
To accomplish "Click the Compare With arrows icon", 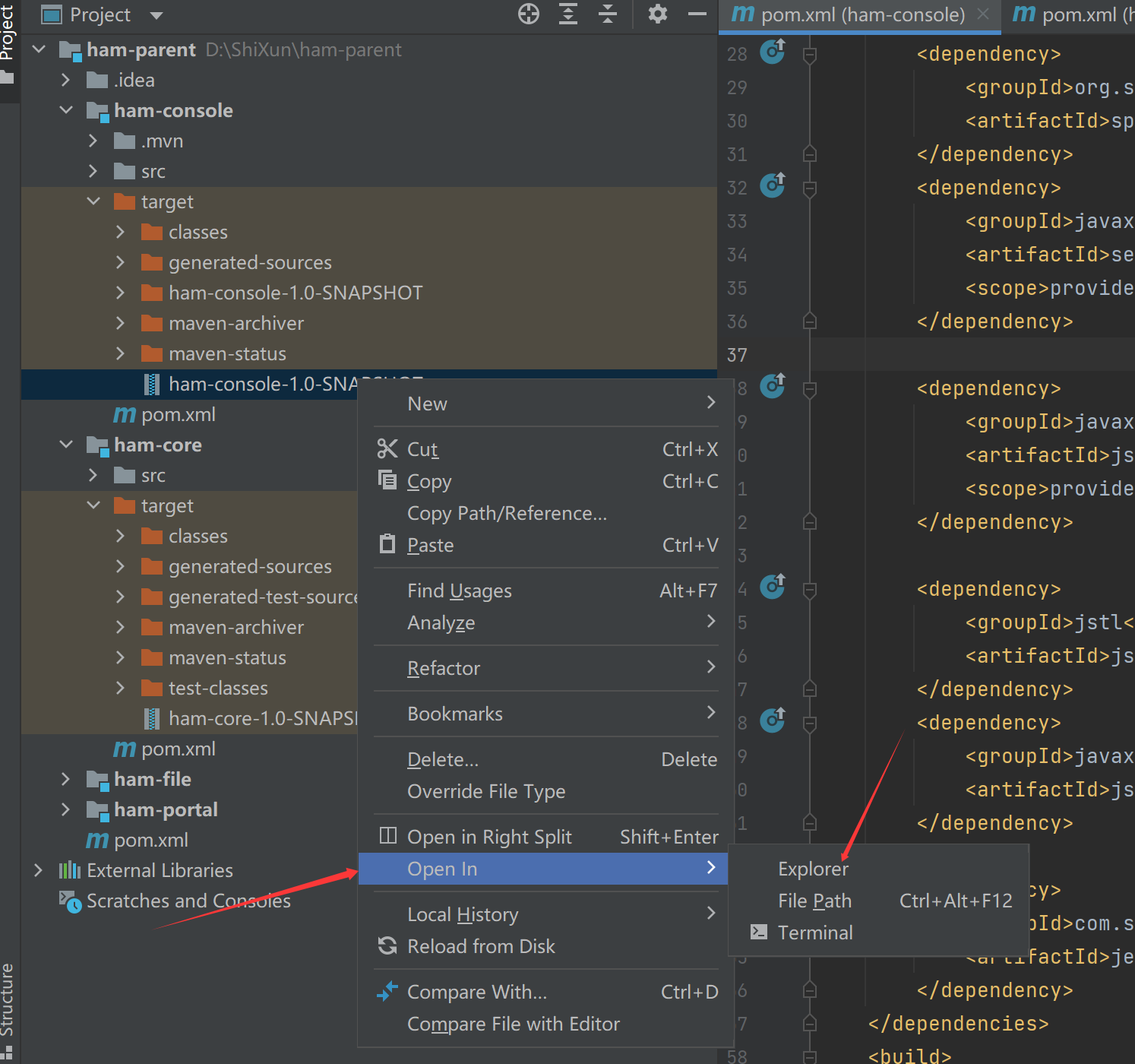I will 387,991.
